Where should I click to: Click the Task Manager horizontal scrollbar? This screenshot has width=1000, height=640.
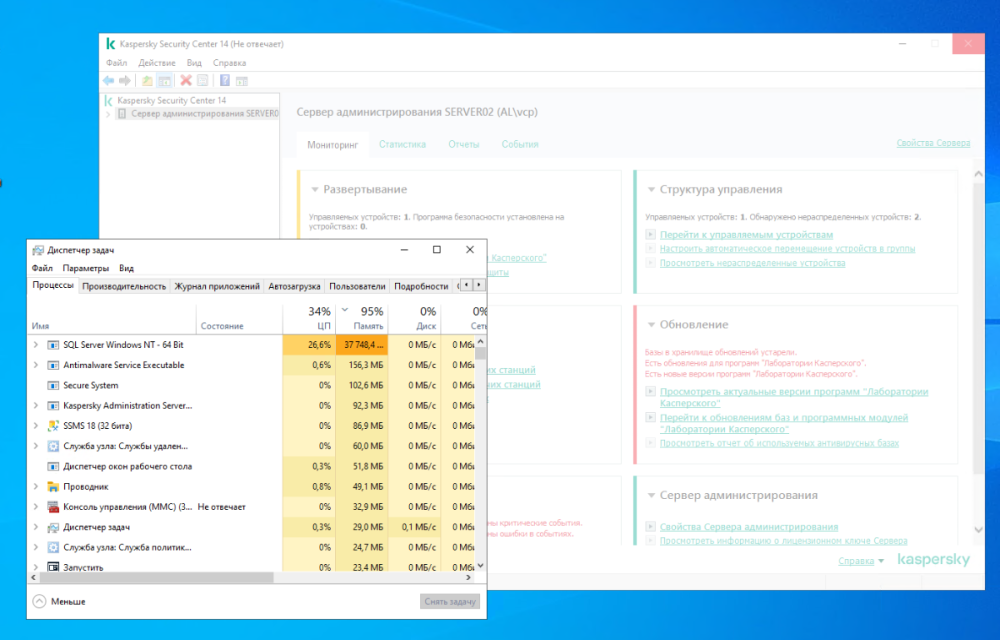(x=156, y=578)
